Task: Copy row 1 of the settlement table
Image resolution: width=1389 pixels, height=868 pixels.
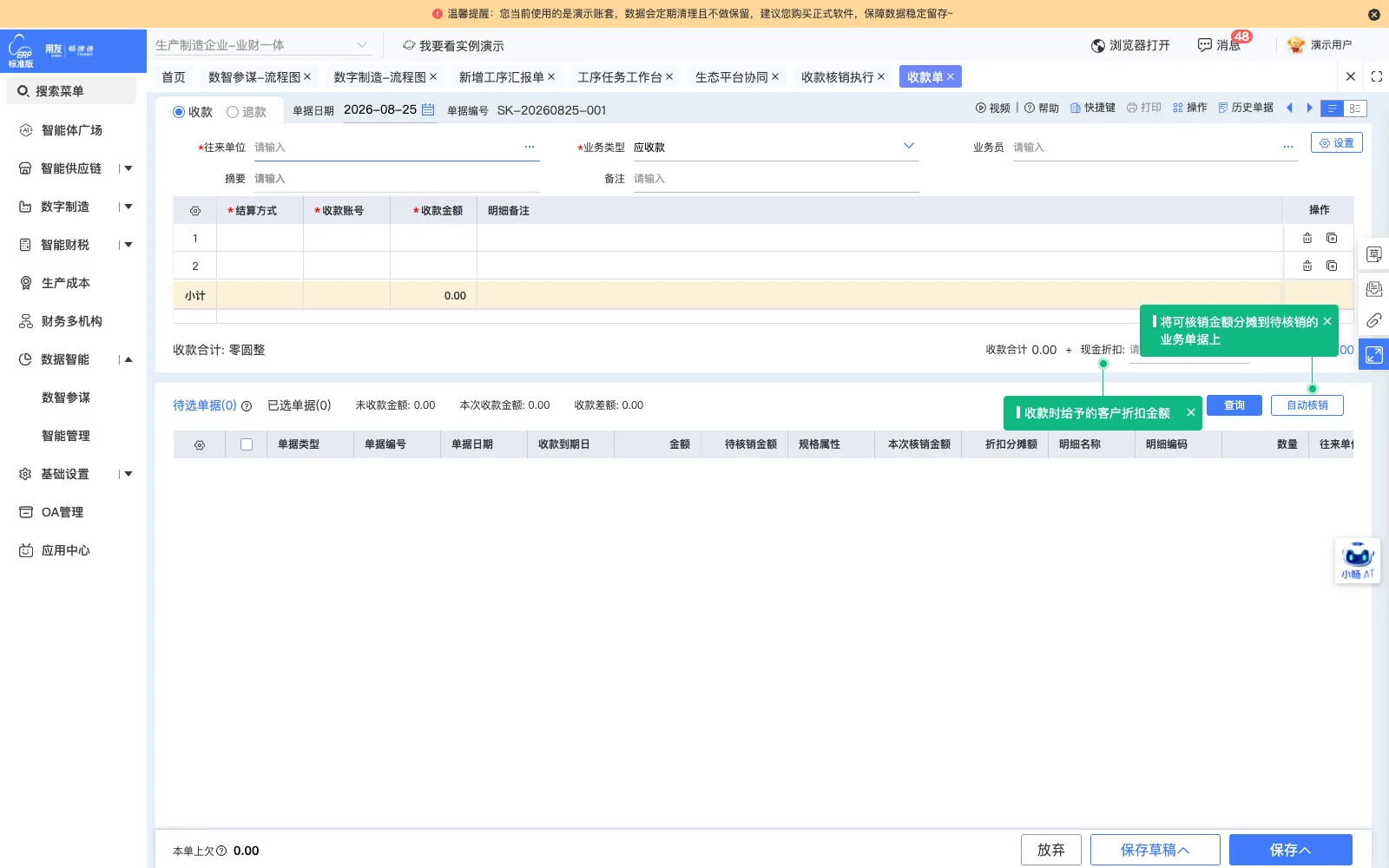Action: [x=1332, y=238]
